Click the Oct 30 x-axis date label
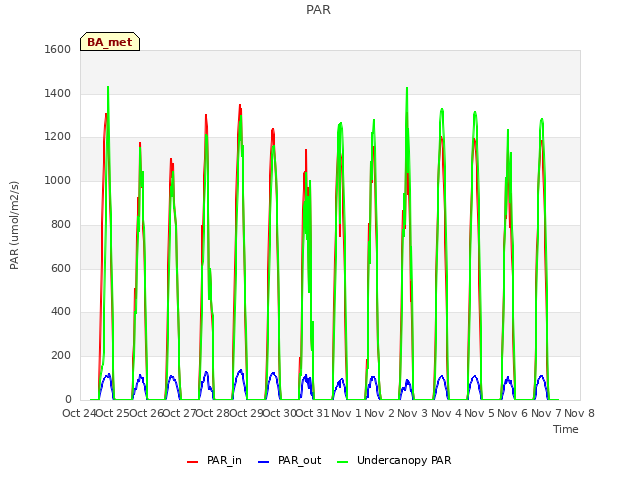The height and width of the screenshot is (480, 640). 279,413
